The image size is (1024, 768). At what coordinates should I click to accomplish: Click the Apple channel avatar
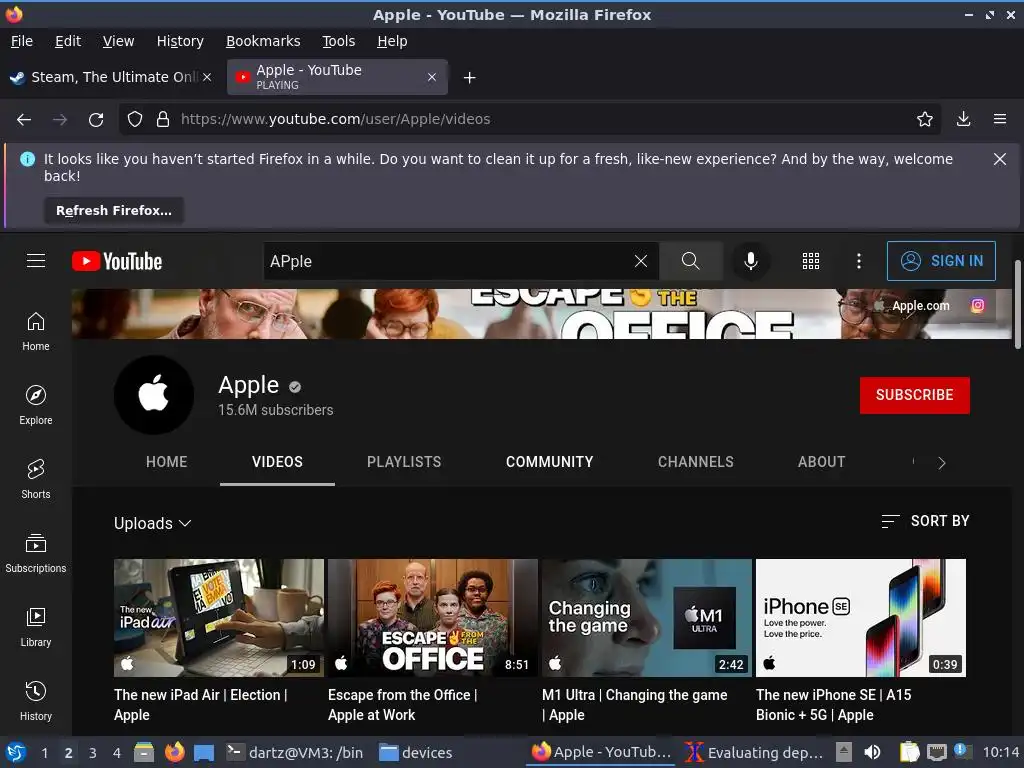[153, 395]
